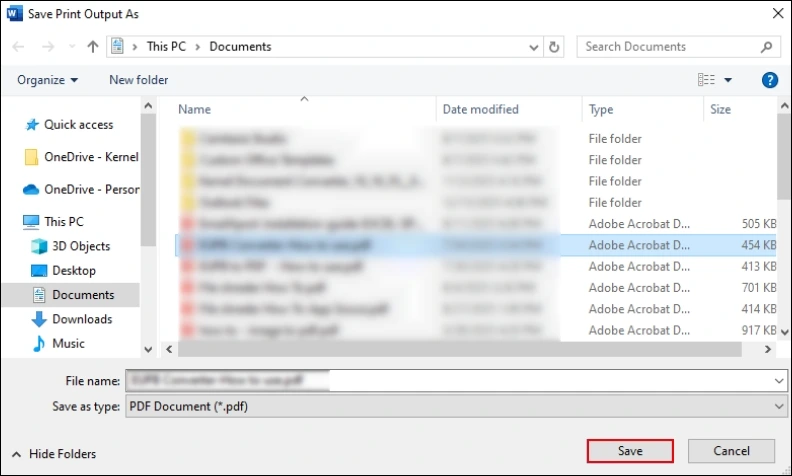Click the Downloads arrow icon
This screenshot has height=476, width=792.
pos(39,319)
